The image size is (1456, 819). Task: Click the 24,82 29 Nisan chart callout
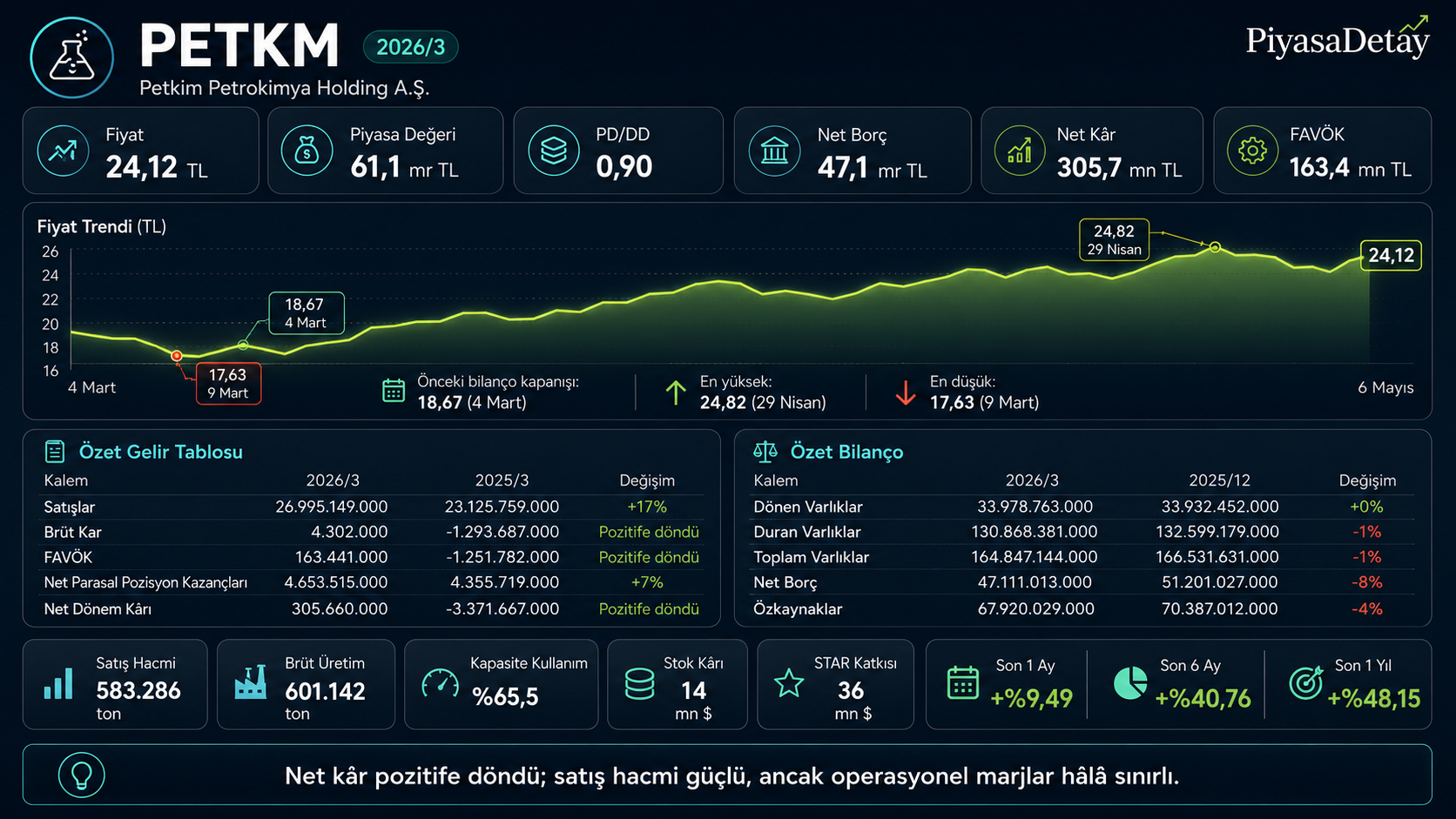1114,239
